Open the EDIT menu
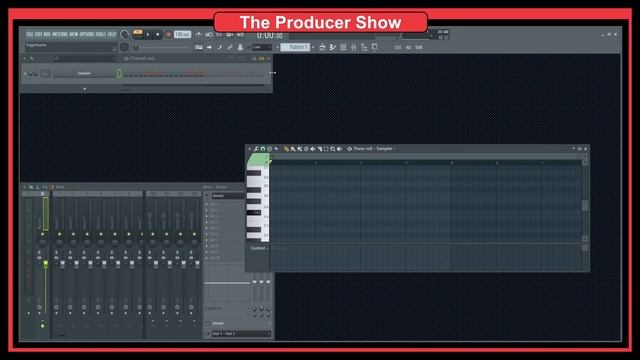The width and height of the screenshot is (640, 360). coord(38,35)
